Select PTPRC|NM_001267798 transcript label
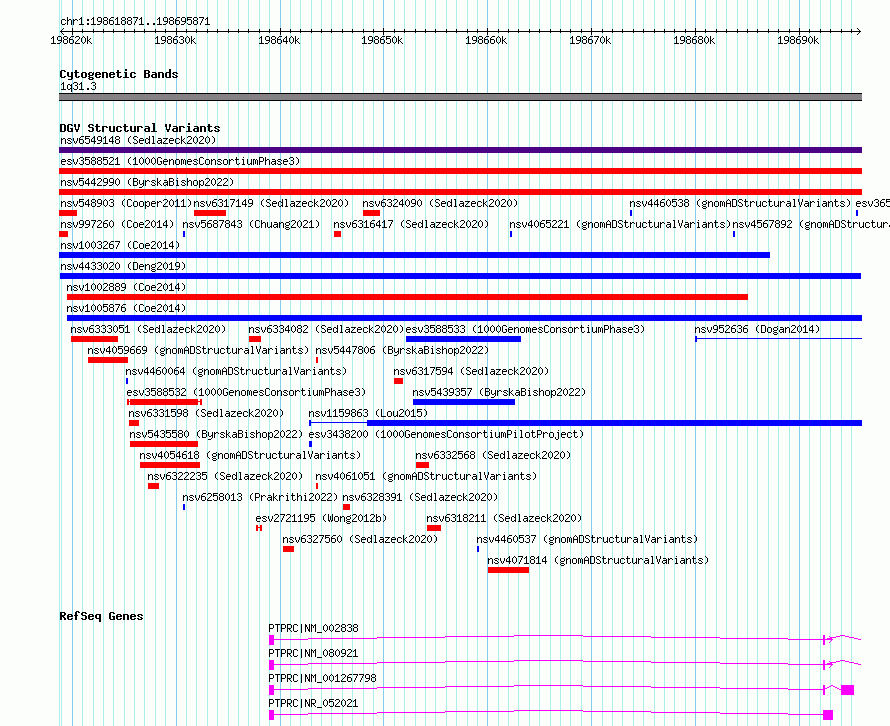The image size is (890, 726). click(322, 678)
